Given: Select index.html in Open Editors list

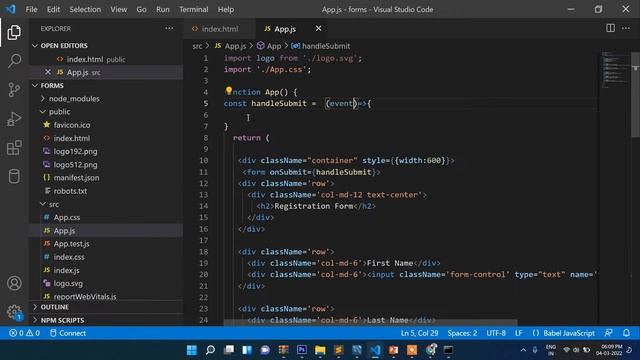Looking at the screenshot, I should [106, 59].
